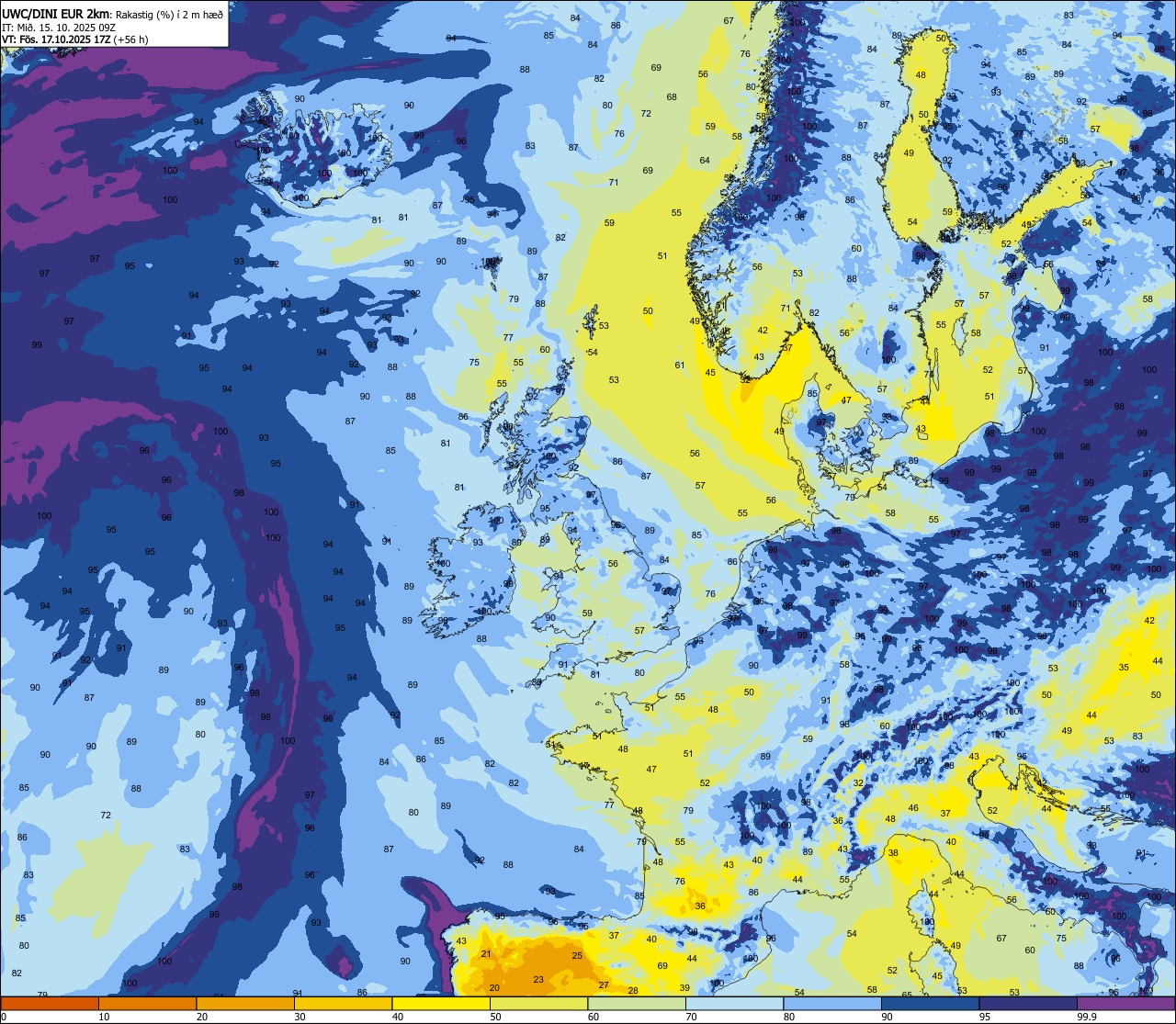Click the orange 10–20 legend swatch
Viewport: 1176px width, 1024px height.
147,1003
